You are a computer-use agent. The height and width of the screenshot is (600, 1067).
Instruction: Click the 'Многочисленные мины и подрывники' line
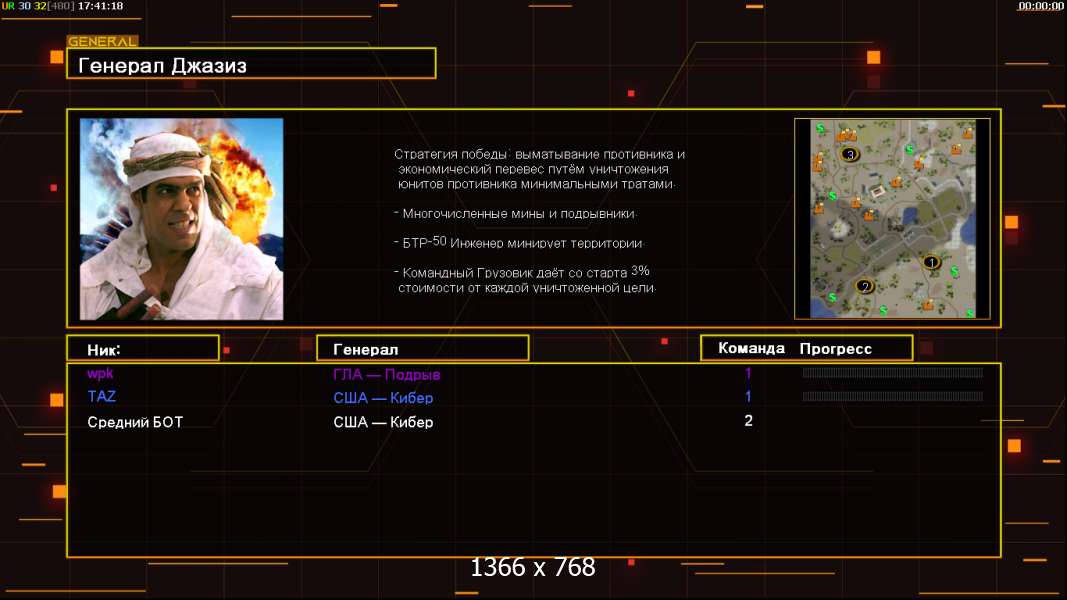click(515, 214)
